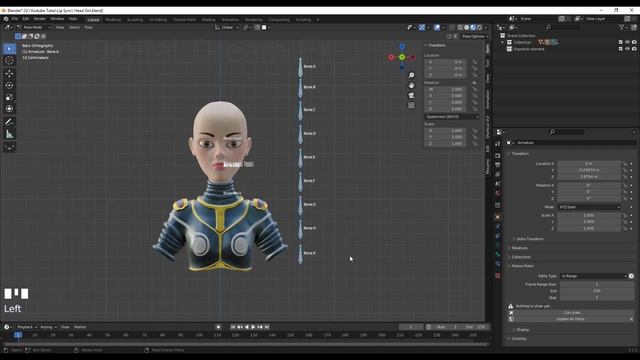Toggle exclude checkbox for Collection row

(x=620, y=42)
